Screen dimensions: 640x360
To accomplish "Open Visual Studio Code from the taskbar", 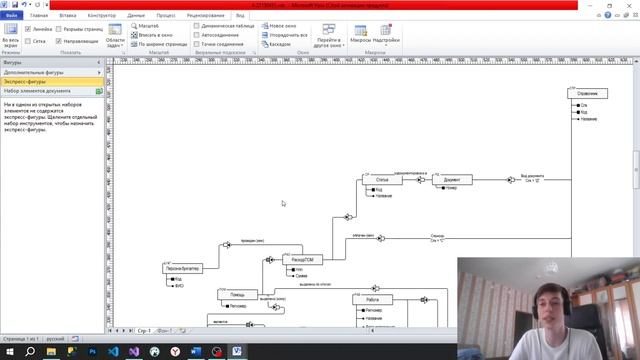I will 113,351.
